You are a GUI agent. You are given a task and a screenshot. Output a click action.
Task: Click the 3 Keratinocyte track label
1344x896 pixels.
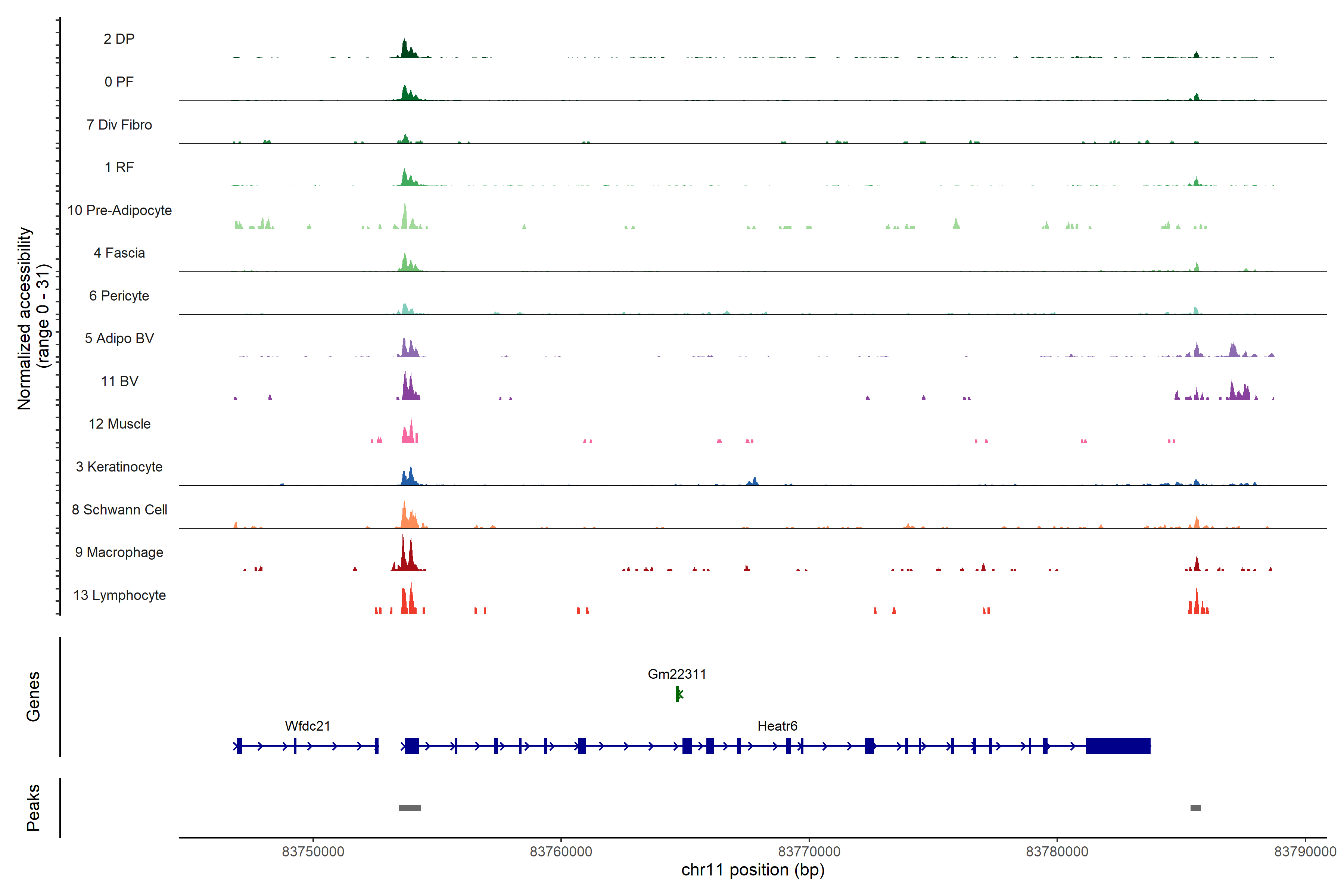click(119, 467)
